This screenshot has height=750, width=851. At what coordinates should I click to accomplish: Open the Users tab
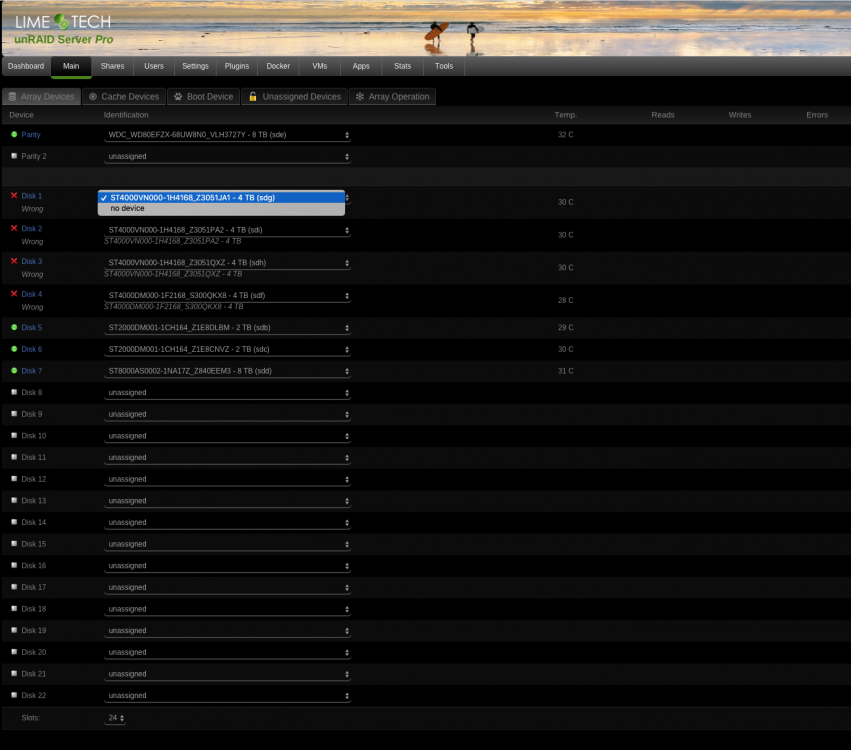[x=154, y=66]
